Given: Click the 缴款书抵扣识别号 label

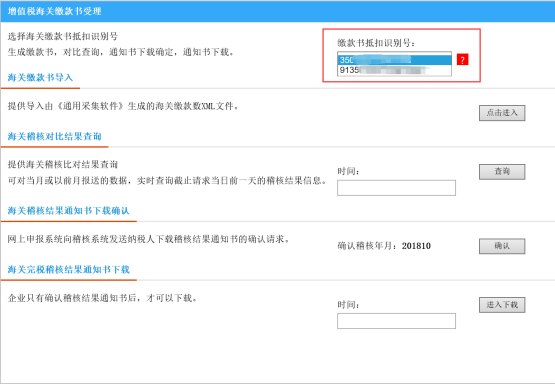Looking at the screenshot, I should (x=376, y=43).
